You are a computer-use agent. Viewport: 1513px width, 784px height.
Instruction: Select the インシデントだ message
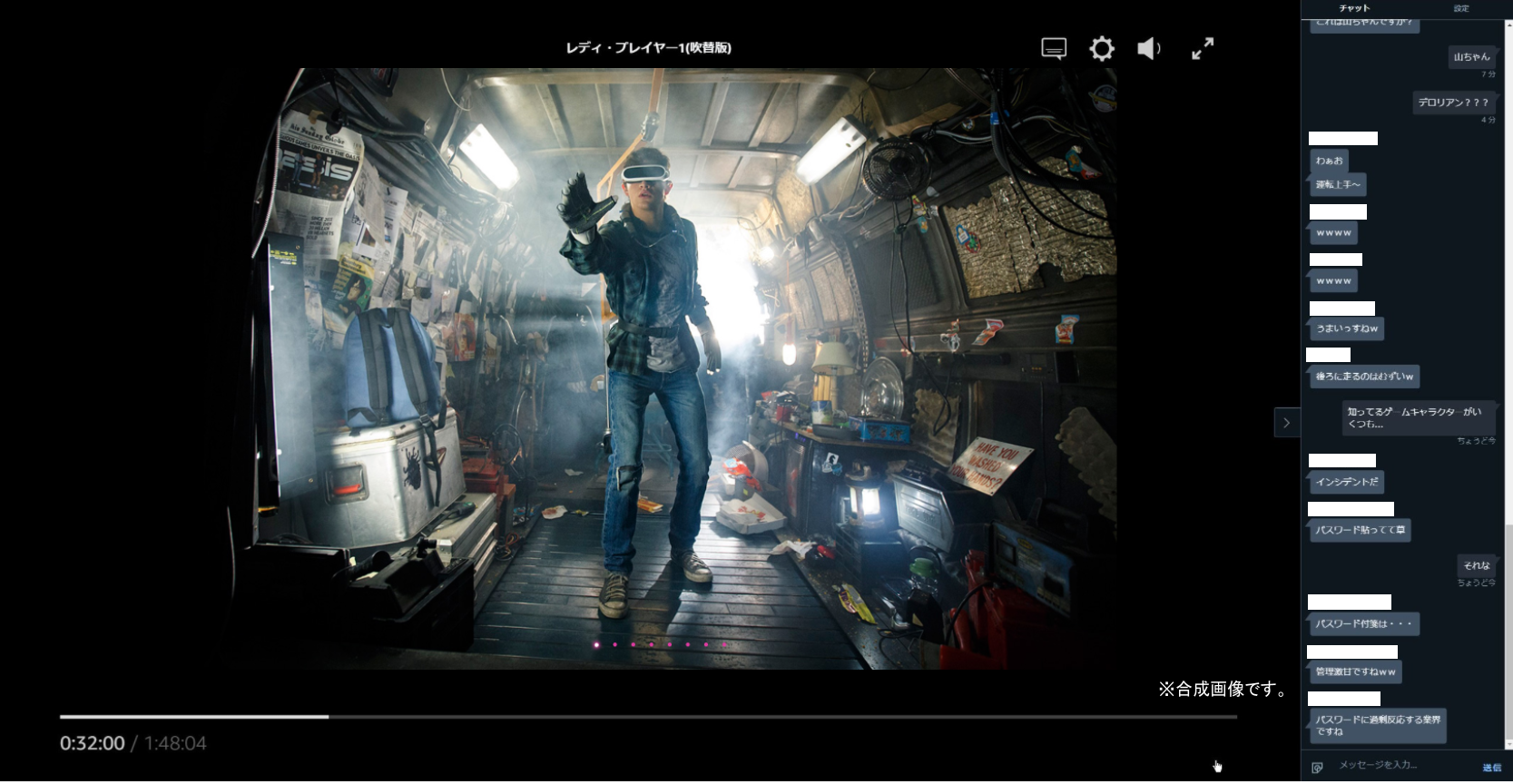point(1347,482)
